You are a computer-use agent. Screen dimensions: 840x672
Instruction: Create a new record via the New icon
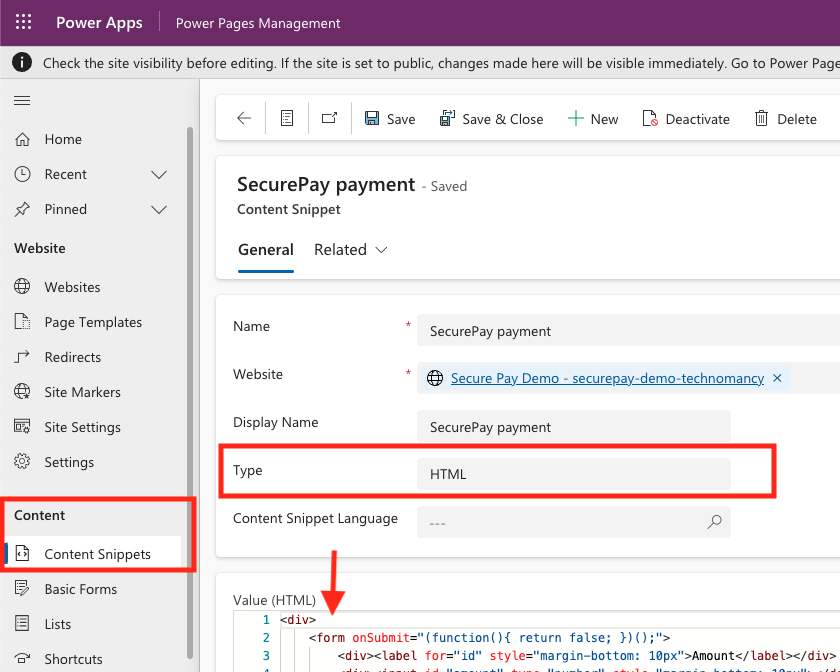(593, 118)
